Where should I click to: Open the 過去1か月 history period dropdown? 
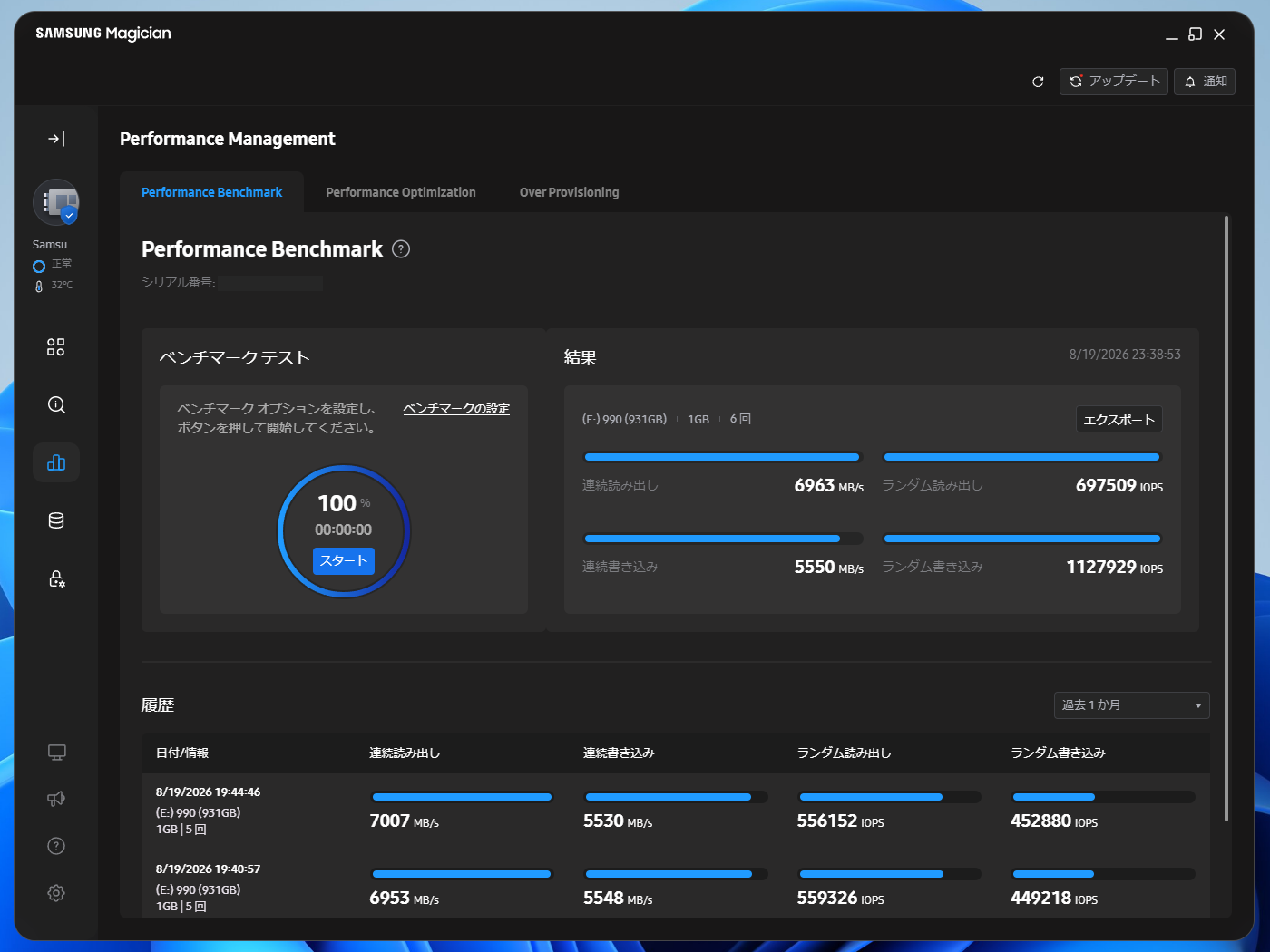tap(1132, 705)
